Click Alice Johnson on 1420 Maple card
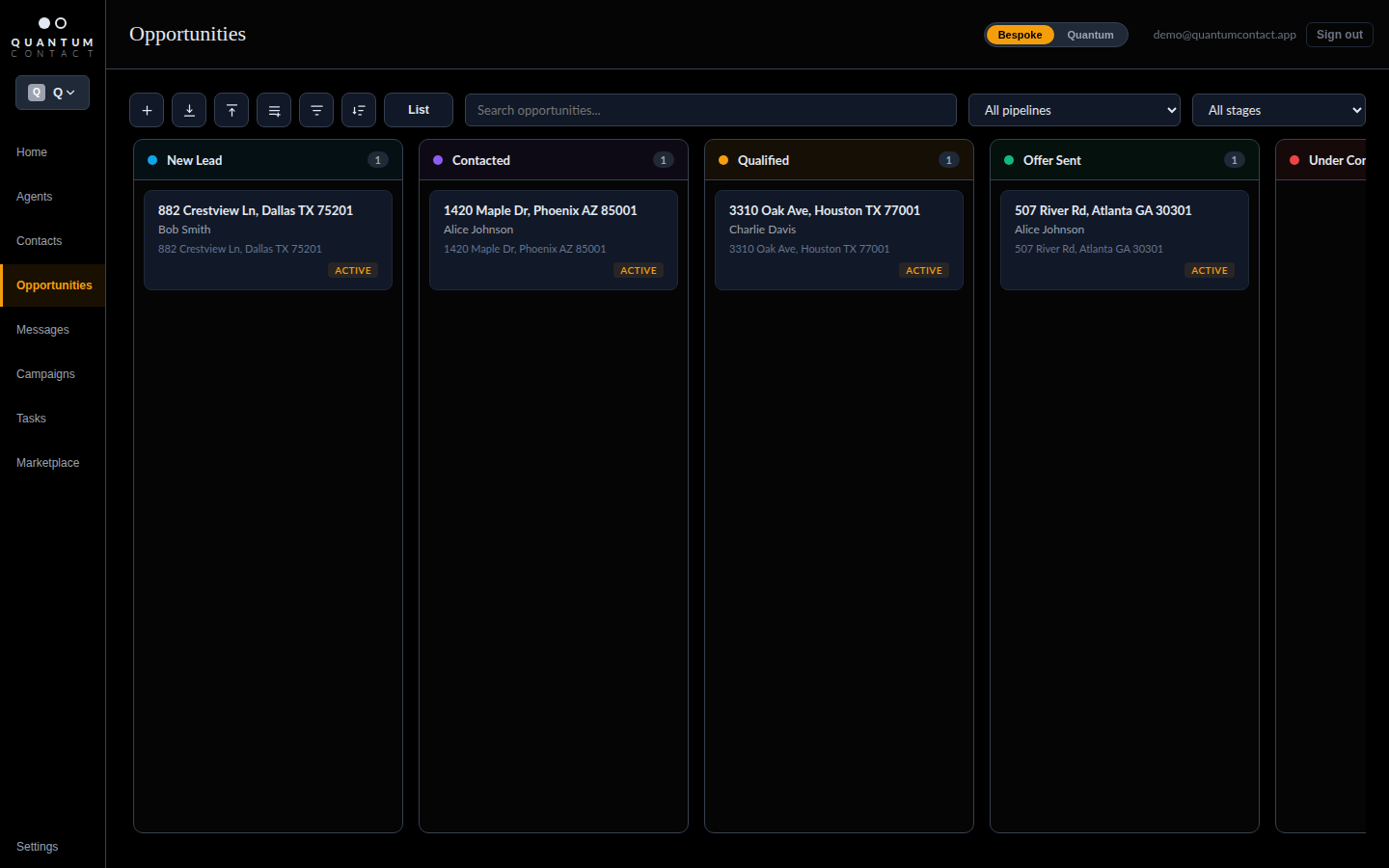Viewport: 1389px width, 868px height. tap(478, 230)
